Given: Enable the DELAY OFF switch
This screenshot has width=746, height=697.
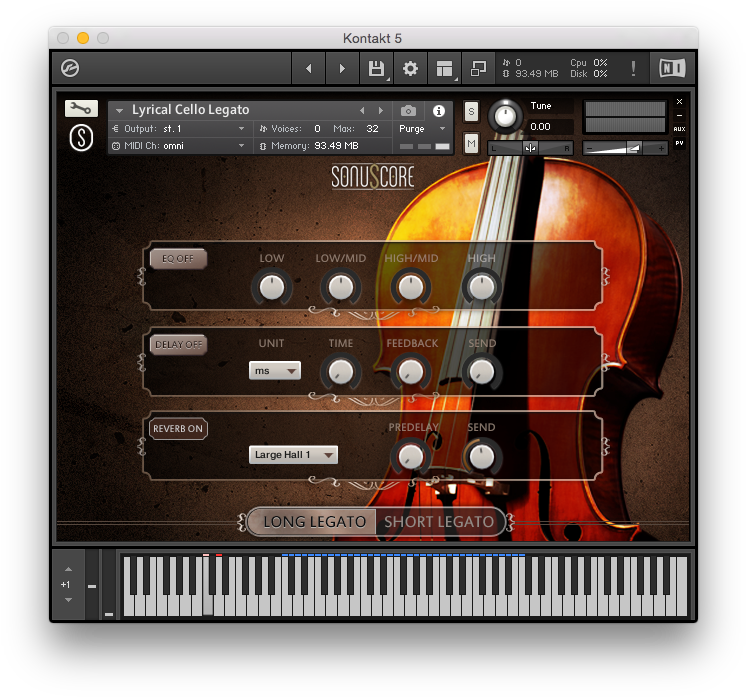Looking at the screenshot, I should click(x=178, y=344).
